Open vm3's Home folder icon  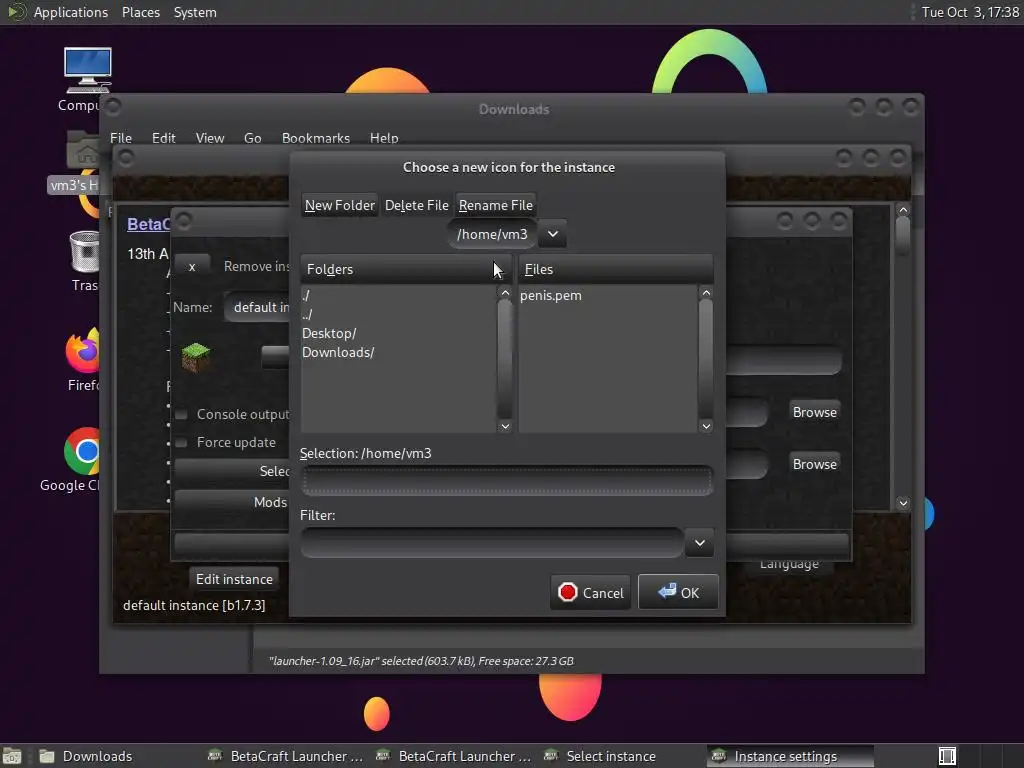tap(83, 151)
